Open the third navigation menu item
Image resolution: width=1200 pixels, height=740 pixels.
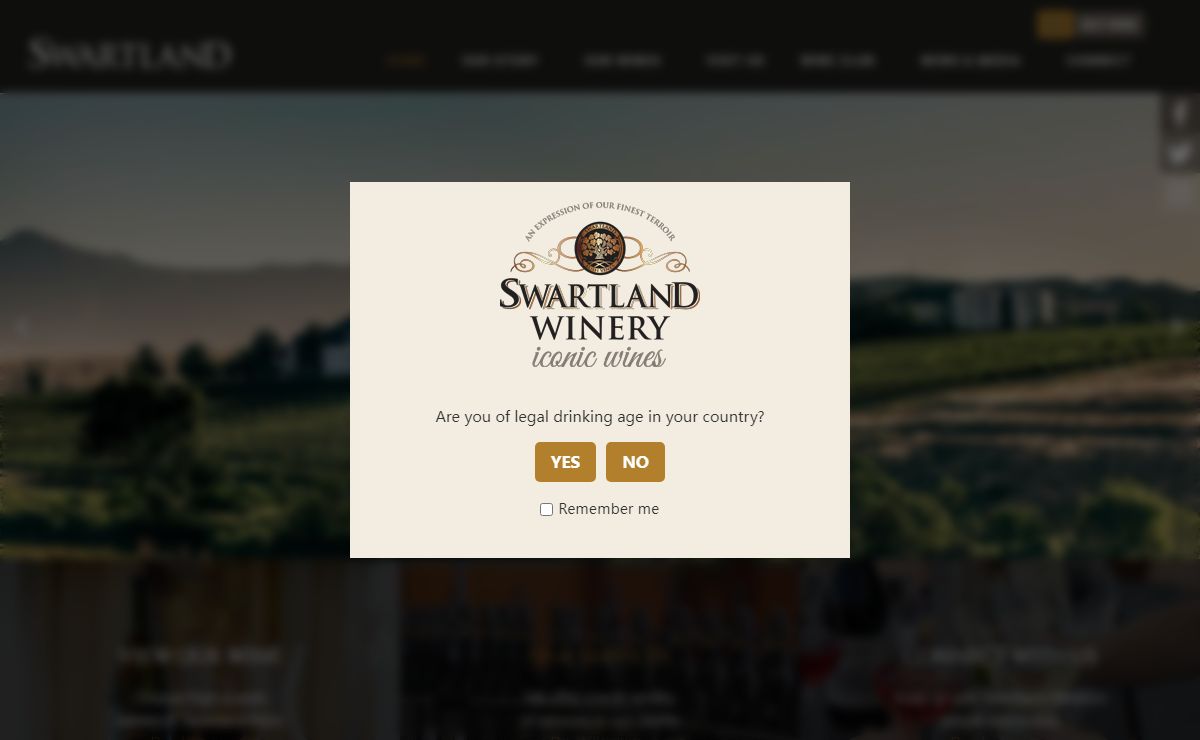coord(622,60)
